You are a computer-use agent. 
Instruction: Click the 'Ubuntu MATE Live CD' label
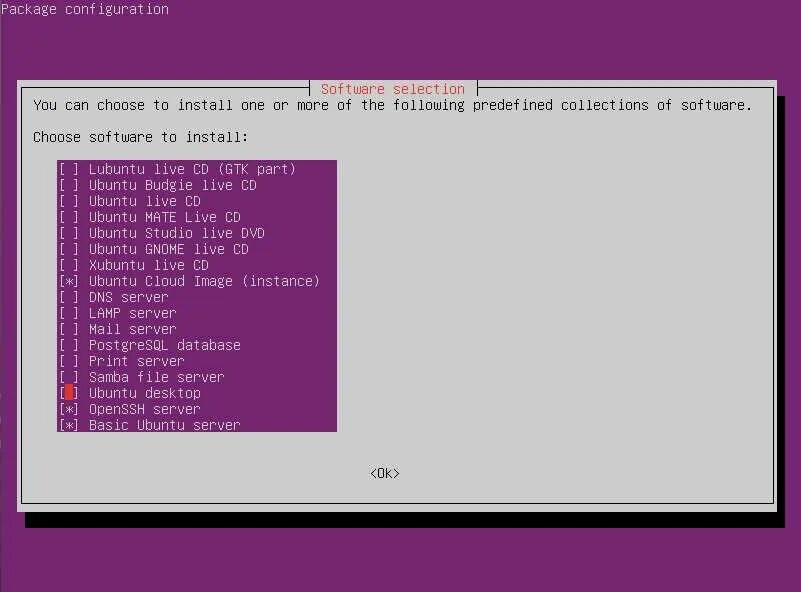coord(164,217)
